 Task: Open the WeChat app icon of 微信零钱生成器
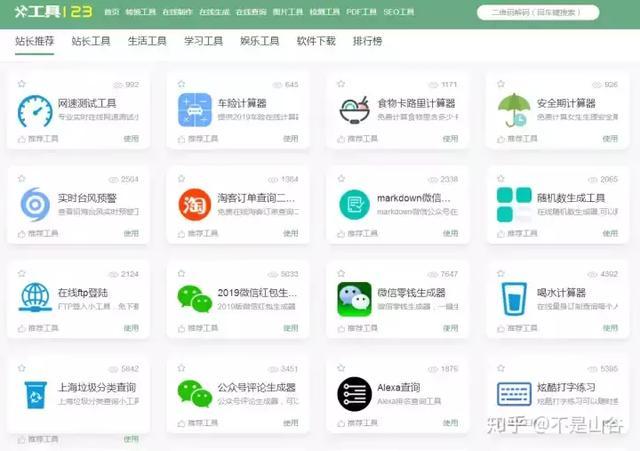pos(354,299)
